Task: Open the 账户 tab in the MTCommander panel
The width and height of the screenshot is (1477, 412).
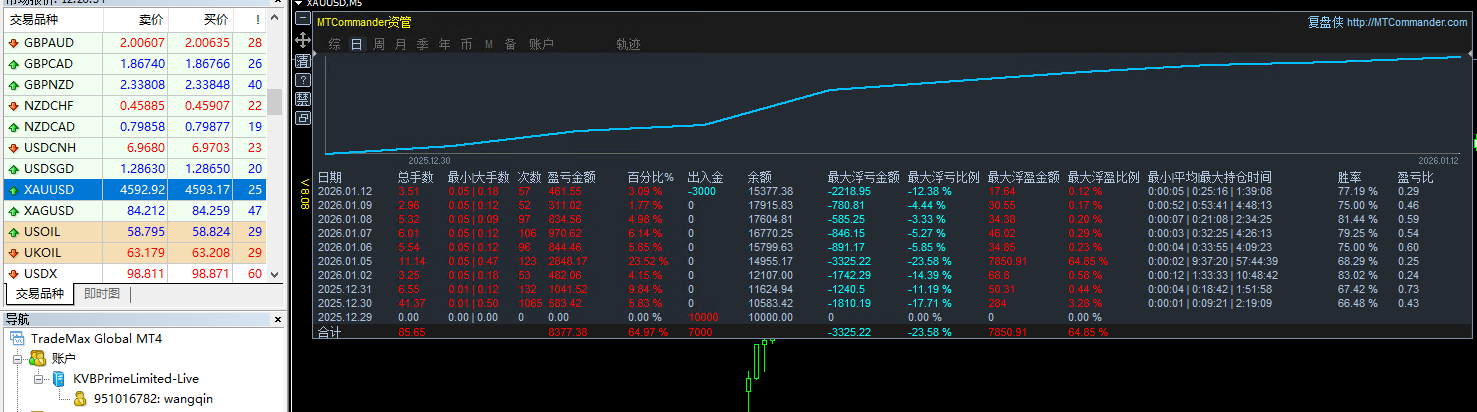Action: [x=541, y=44]
